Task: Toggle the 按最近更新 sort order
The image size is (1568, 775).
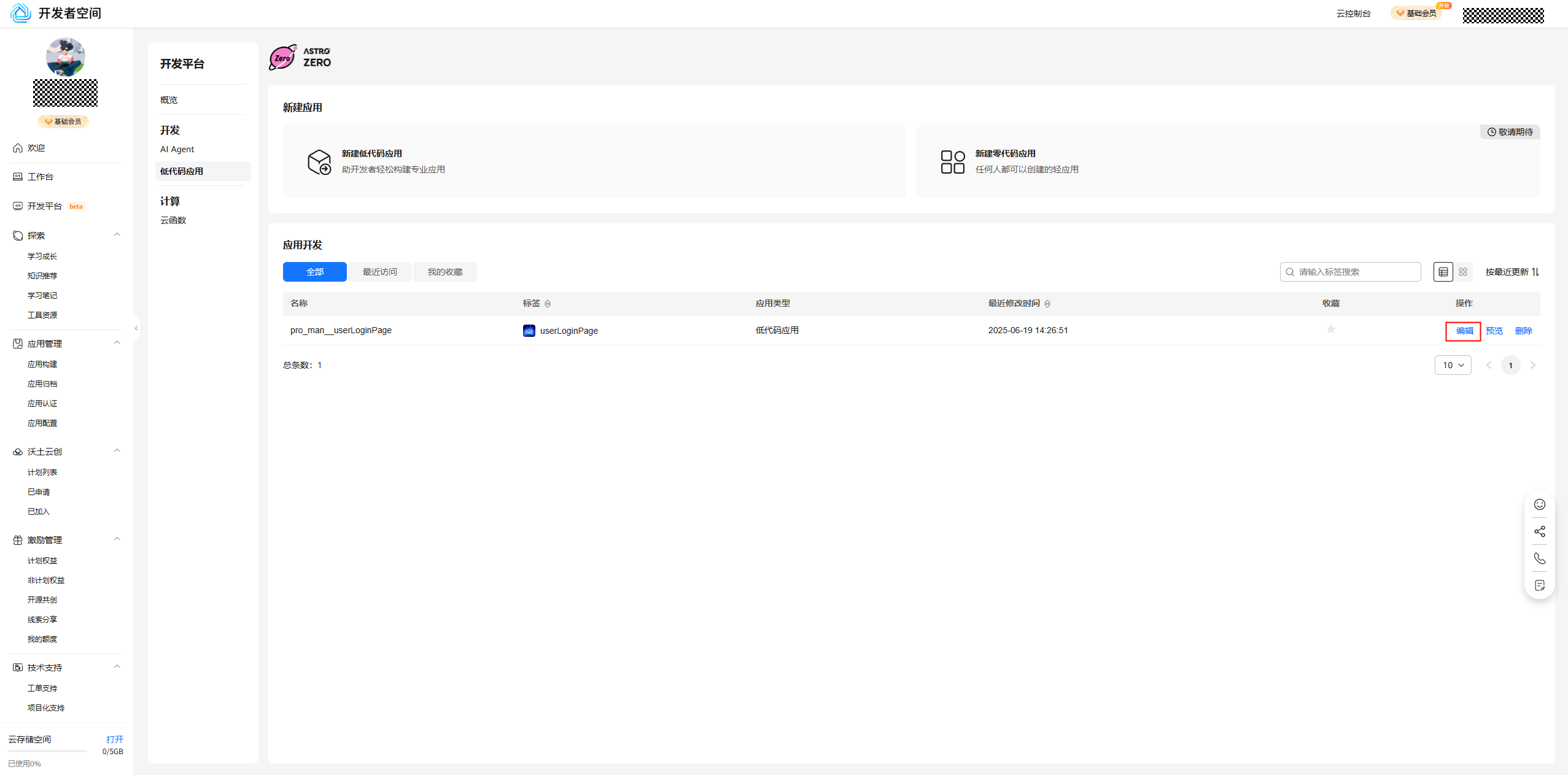Action: coord(1512,272)
